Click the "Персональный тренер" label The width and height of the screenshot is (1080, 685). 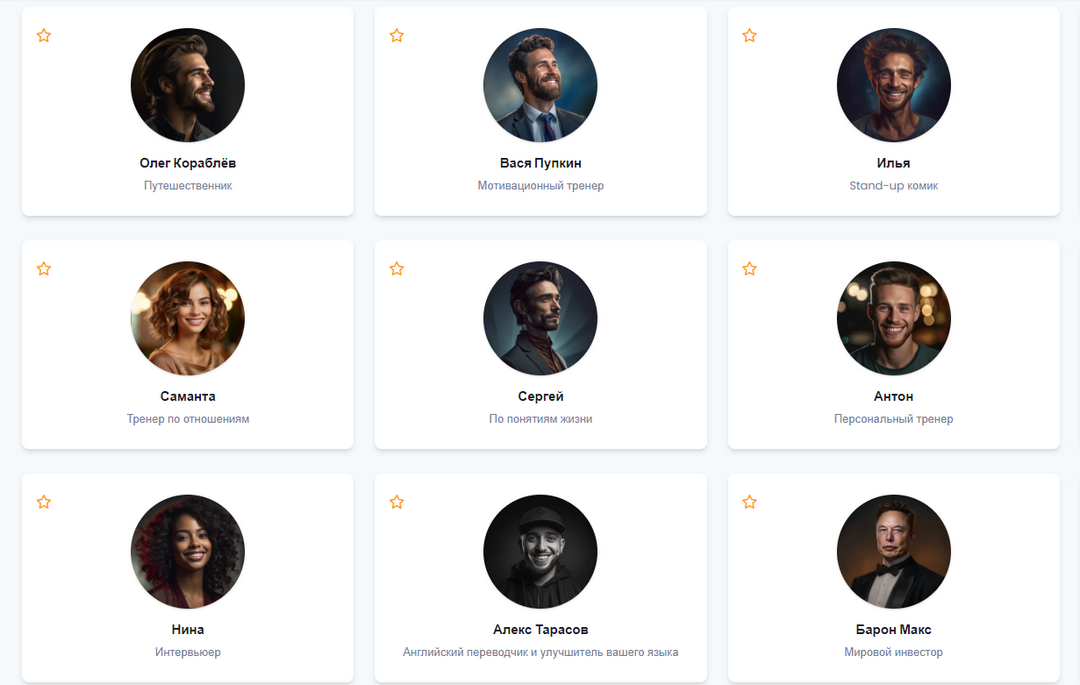(893, 419)
